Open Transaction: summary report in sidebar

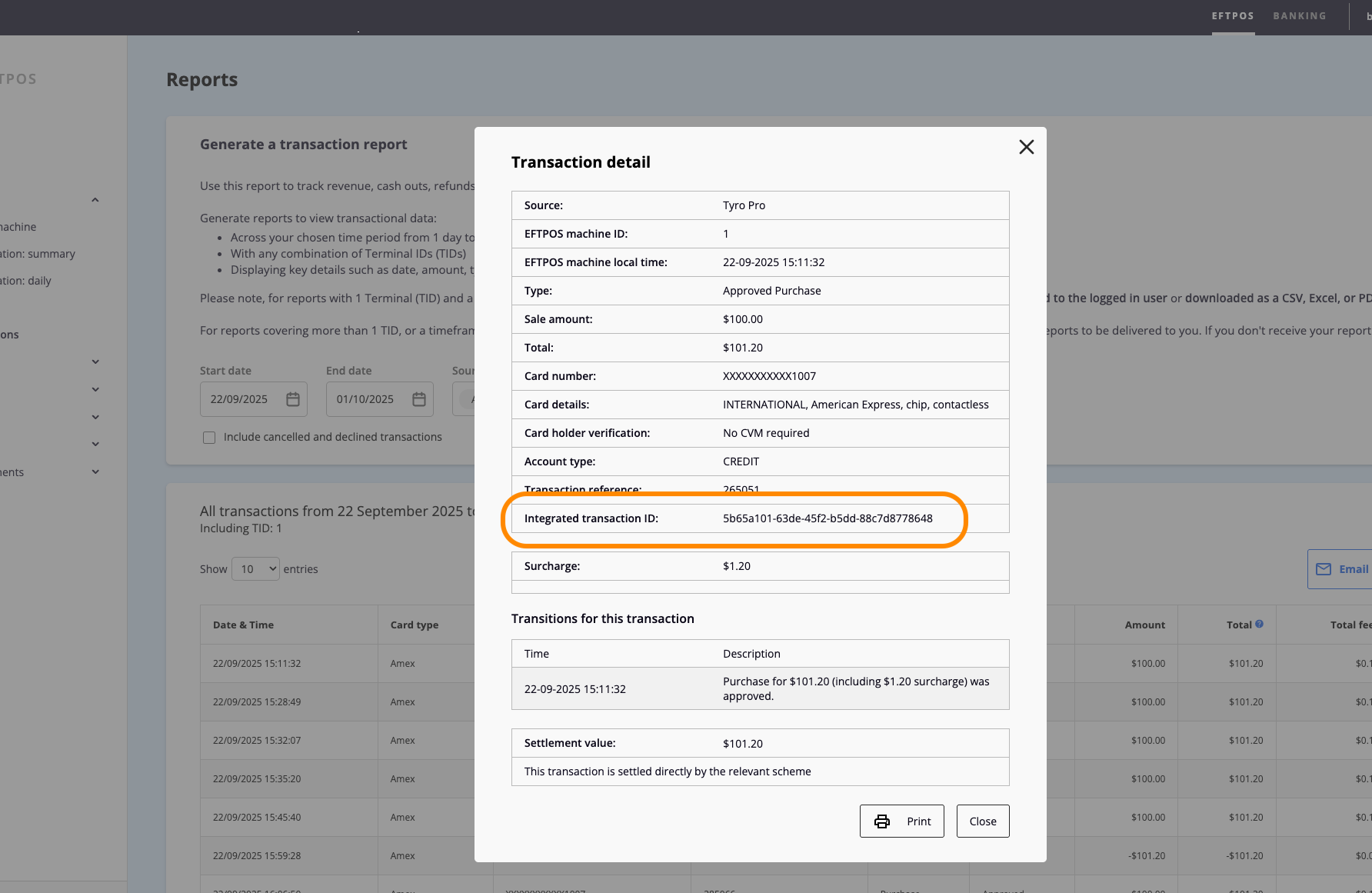pos(38,253)
